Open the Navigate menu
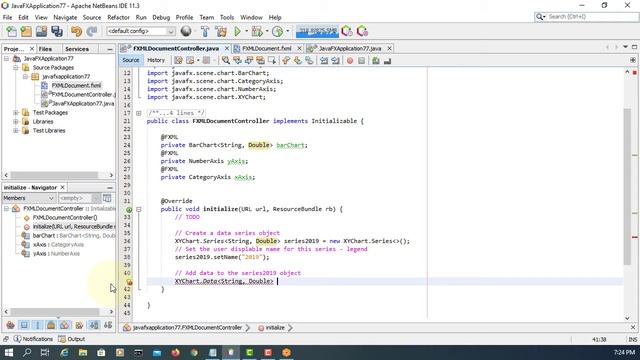640x360 pixels. [65, 18]
